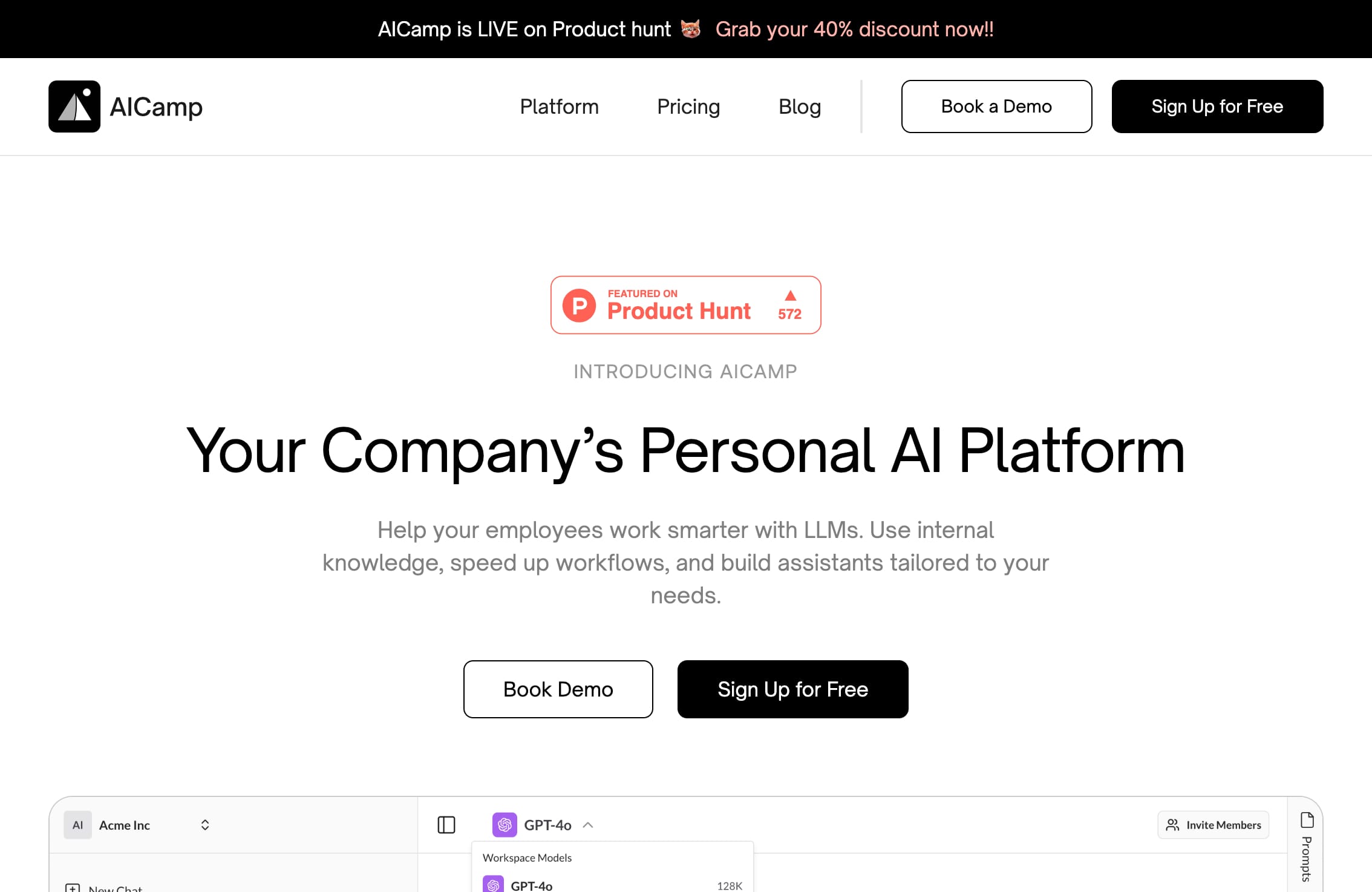The height and width of the screenshot is (892, 1372).
Task: Expand the GPT-4o model dropdown
Action: pyautogui.click(x=543, y=825)
